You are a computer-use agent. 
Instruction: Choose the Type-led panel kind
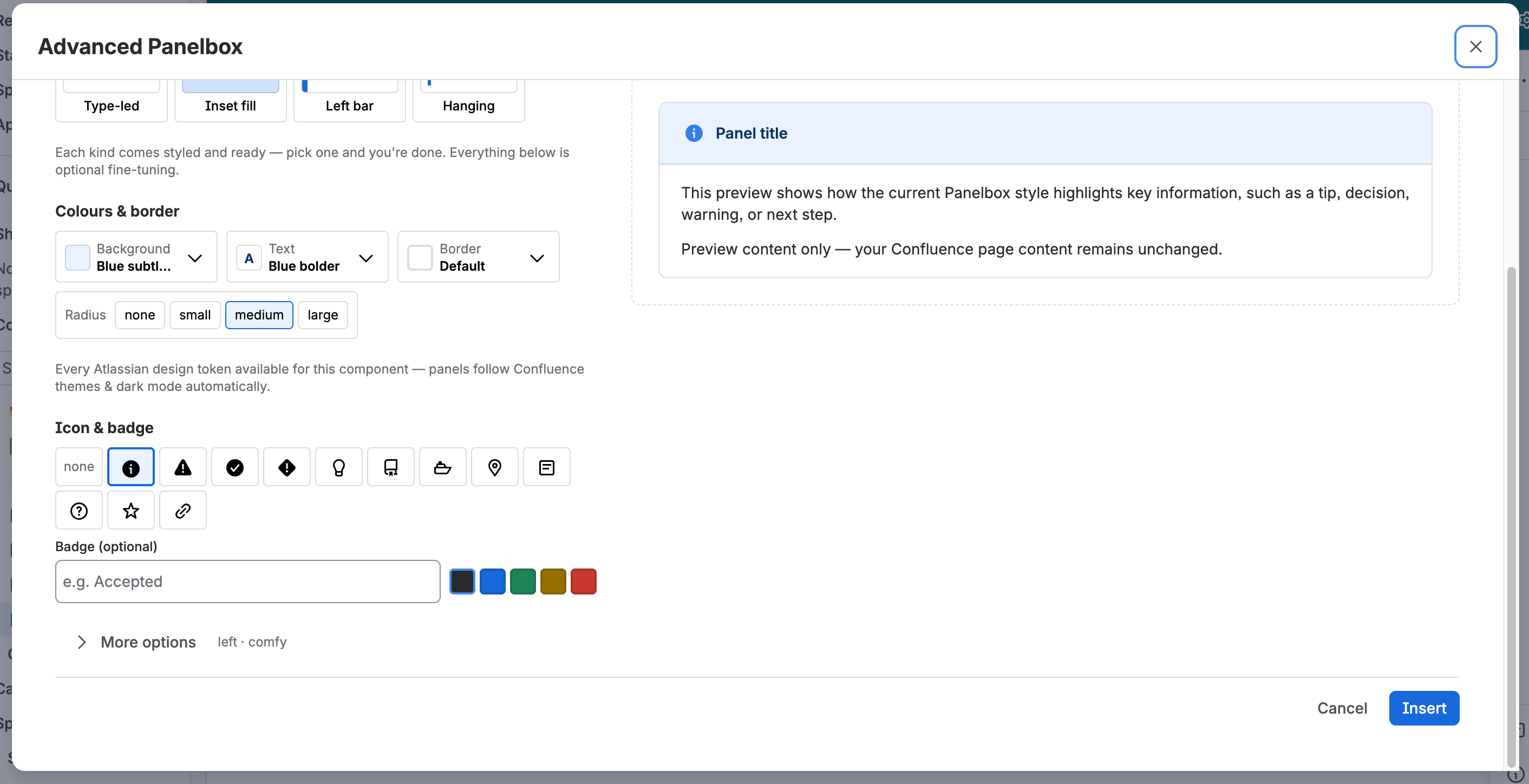(x=111, y=100)
